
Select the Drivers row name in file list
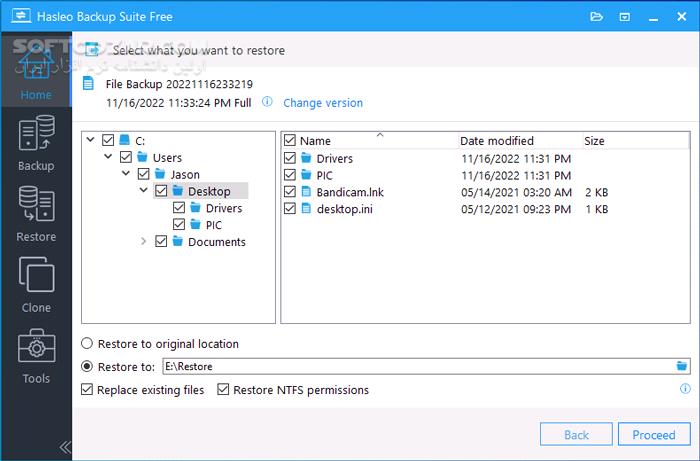pos(334,158)
